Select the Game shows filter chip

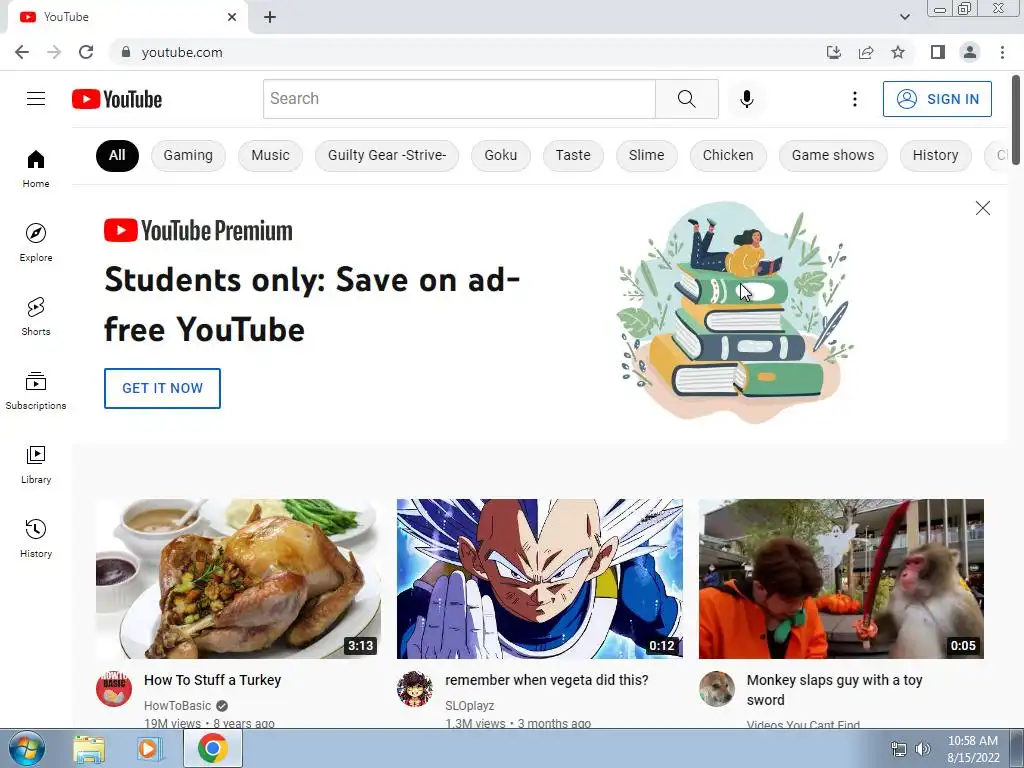click(833, 155)
